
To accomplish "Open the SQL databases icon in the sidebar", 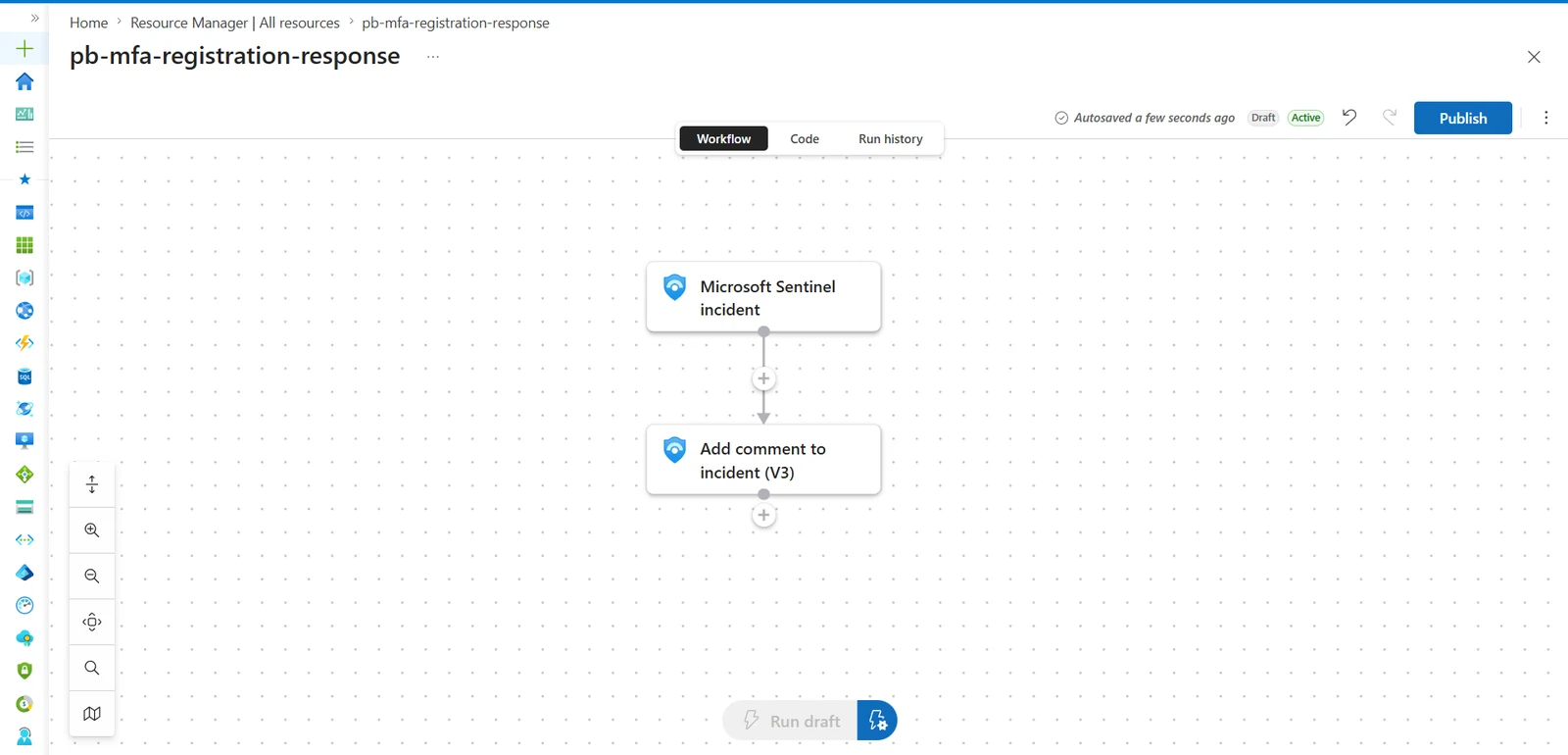I will point(24,377).
